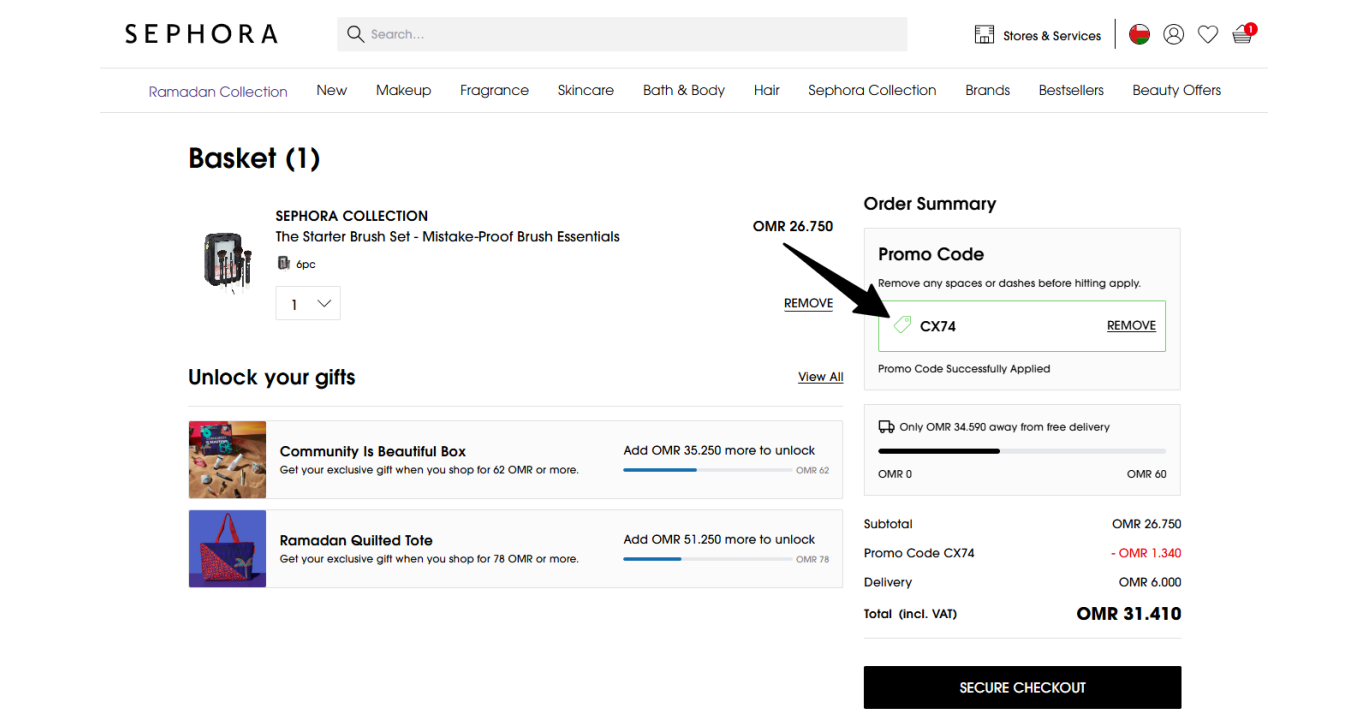Click Add OMR 35.250 more to unlock
1368x720 pixels.
pyautogui.click(x=719, y=450)
